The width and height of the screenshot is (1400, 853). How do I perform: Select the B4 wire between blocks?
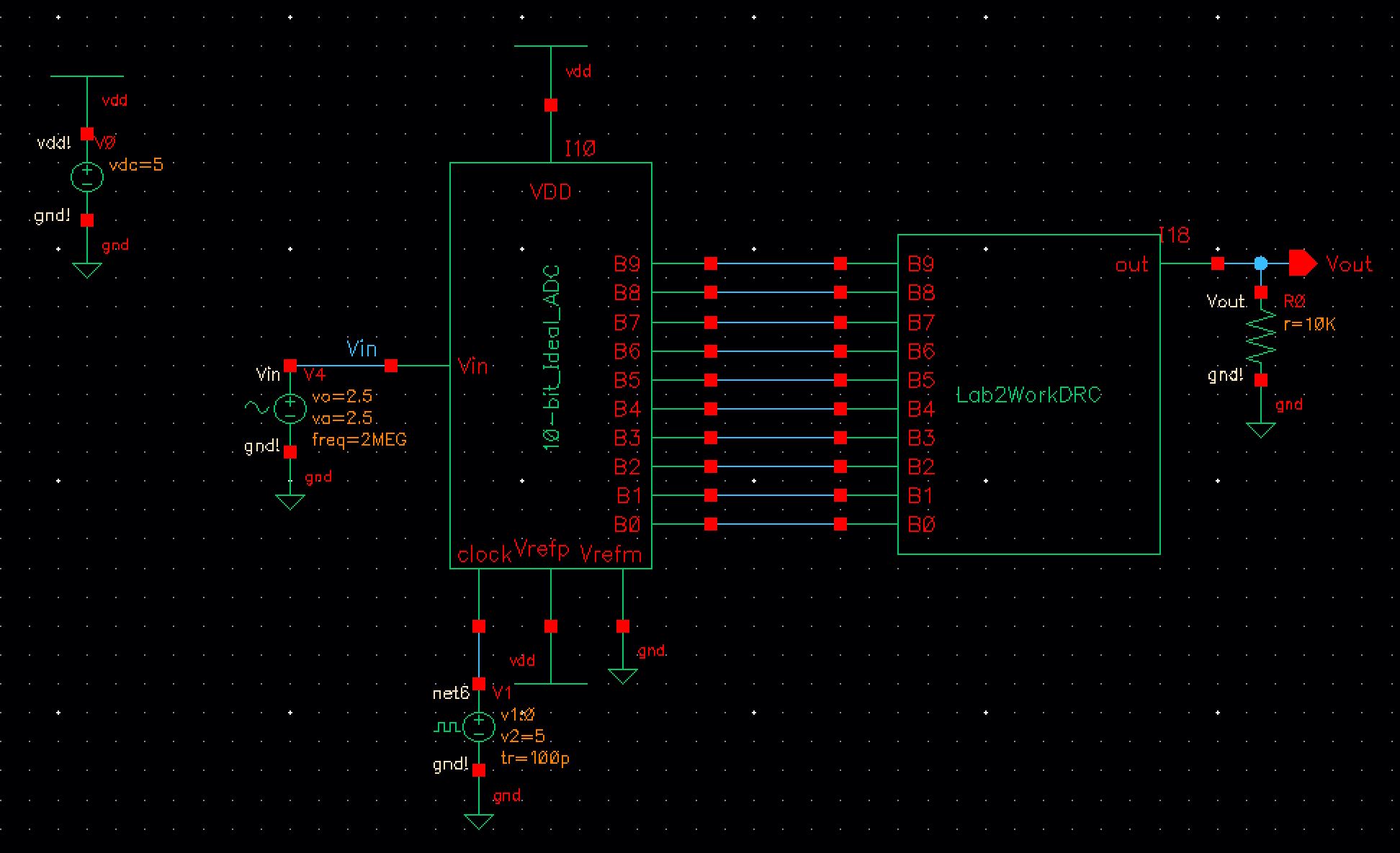click(x=776, y=409)
